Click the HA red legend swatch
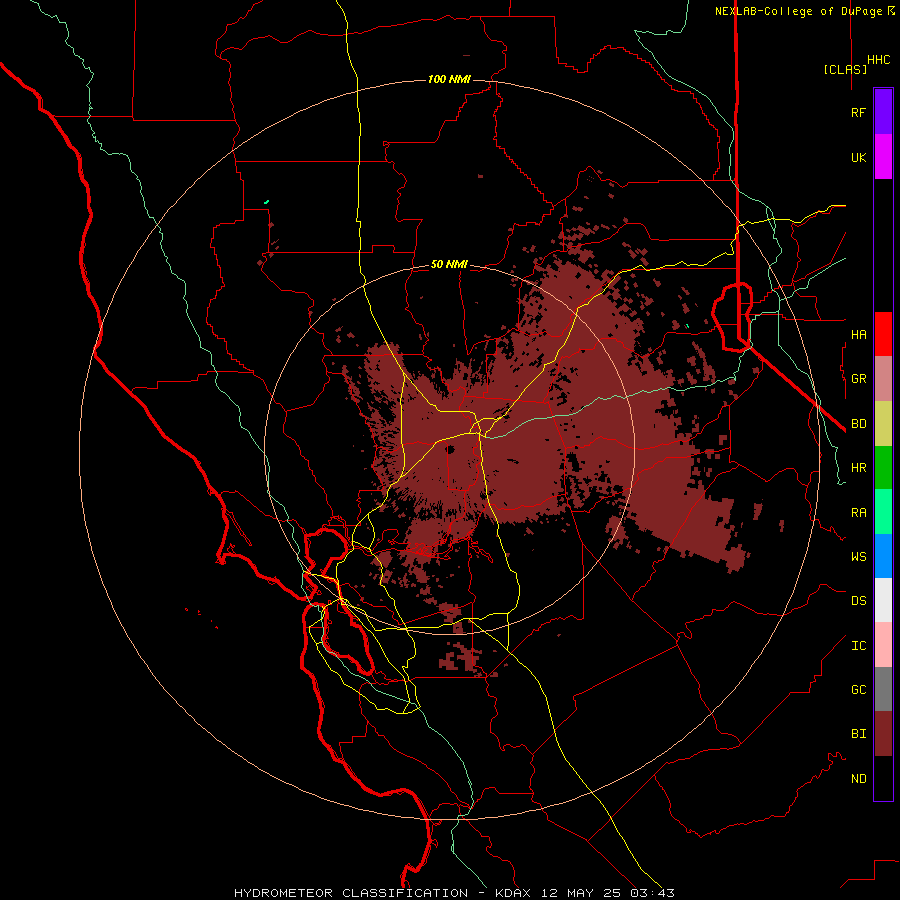The image size is (900, 900). tap(883, 334)
